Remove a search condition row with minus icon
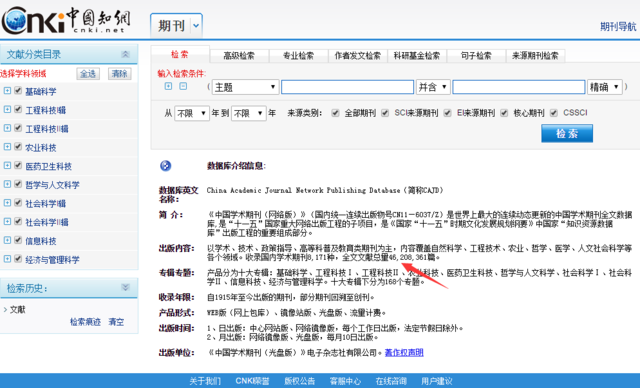640x388 pixels. tap(183, 86)
